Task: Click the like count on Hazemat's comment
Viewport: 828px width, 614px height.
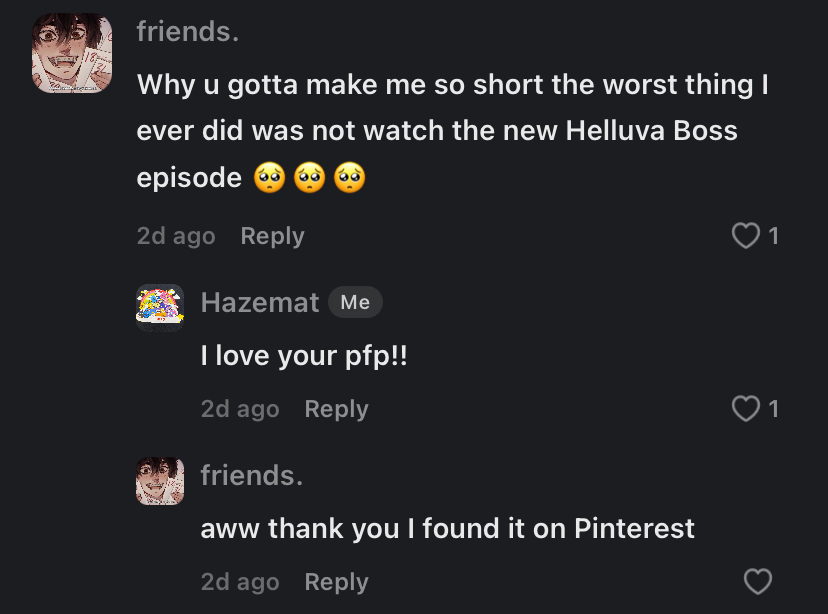Action: (773, 409)
